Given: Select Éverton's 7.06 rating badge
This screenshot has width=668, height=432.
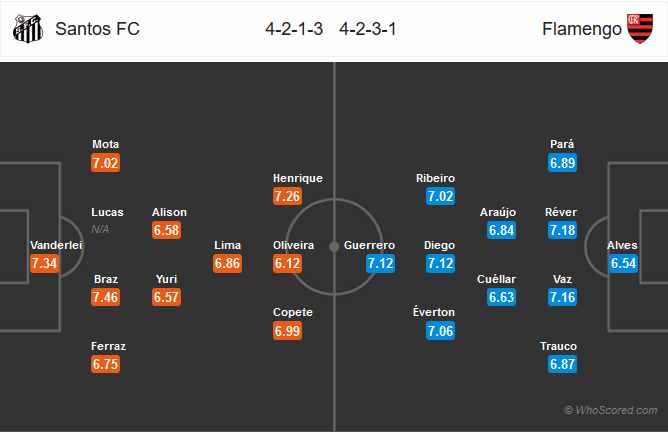Looking at the screenshot, I should tap(441, 331).
